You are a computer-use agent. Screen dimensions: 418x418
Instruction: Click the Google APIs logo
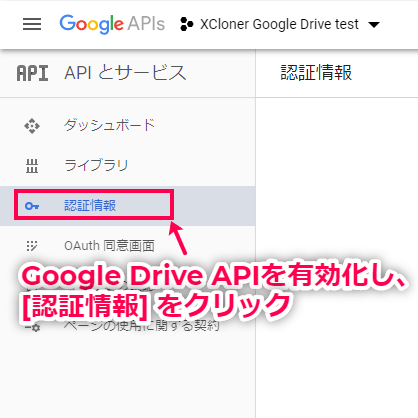pyautogui.click(x=112, y=24)
